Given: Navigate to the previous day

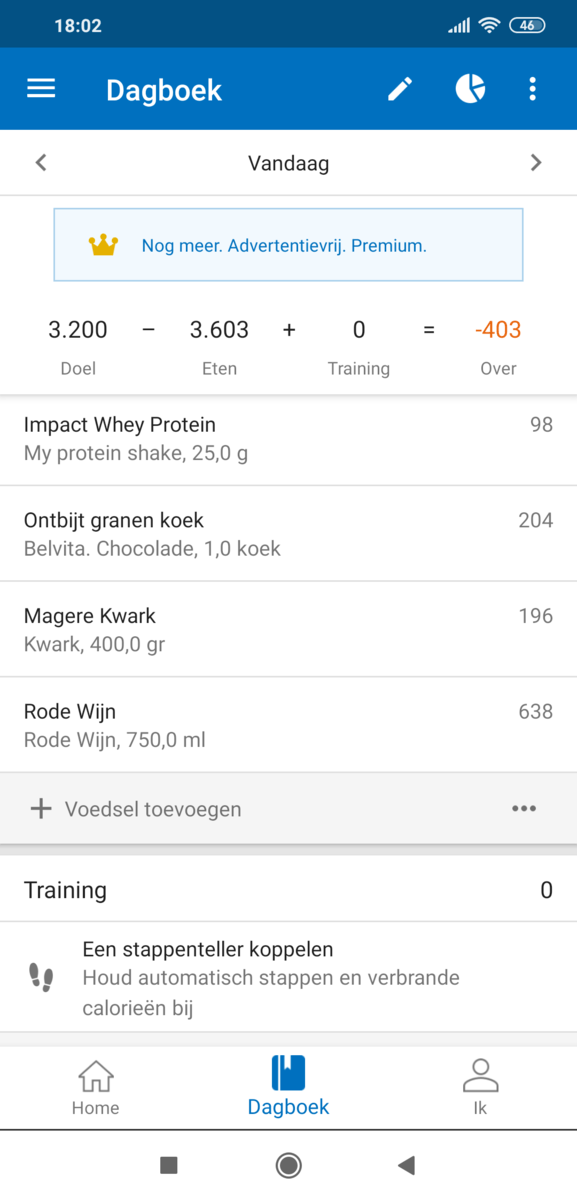Looking at the screenshot, I should point(40,162).
